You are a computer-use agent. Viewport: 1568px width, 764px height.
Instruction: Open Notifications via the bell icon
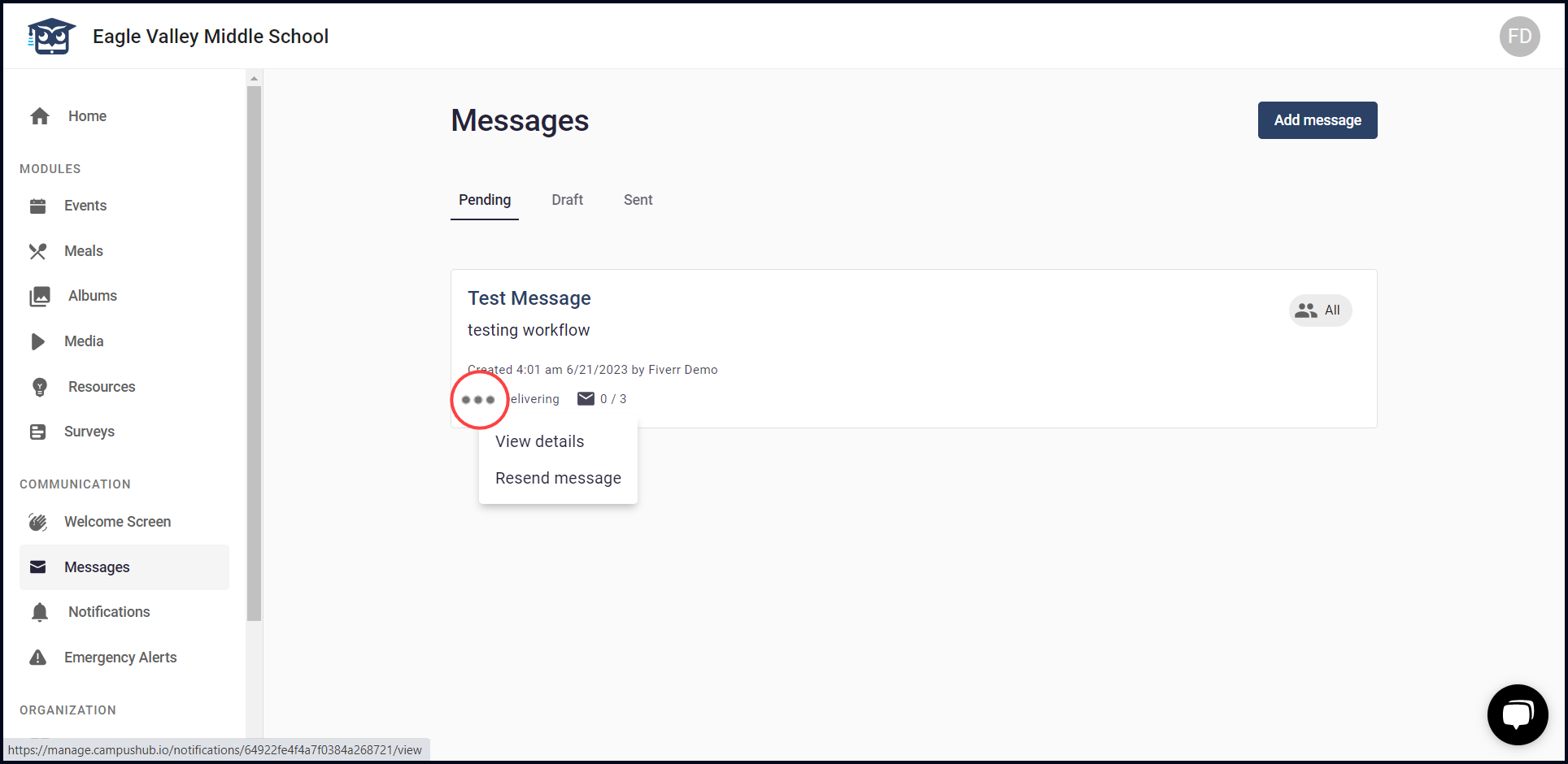pyautogui.click(x=40, y=612)
